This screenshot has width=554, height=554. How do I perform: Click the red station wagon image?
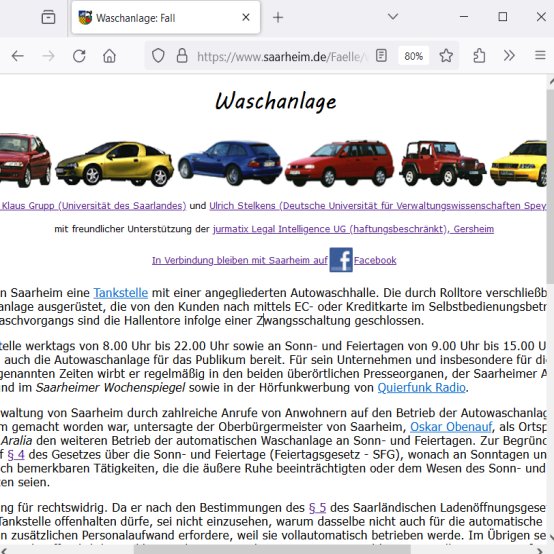(339, 163)
